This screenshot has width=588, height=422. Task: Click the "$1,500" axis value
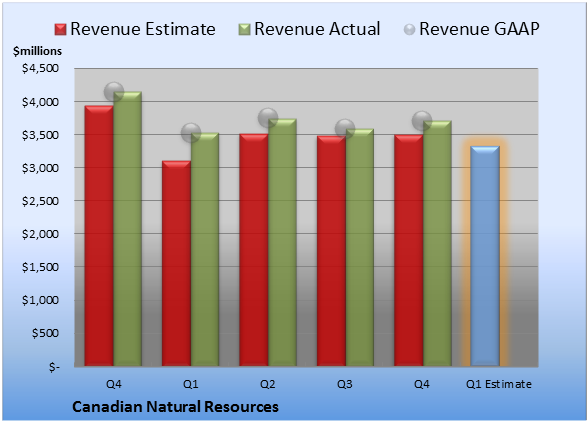40,267
